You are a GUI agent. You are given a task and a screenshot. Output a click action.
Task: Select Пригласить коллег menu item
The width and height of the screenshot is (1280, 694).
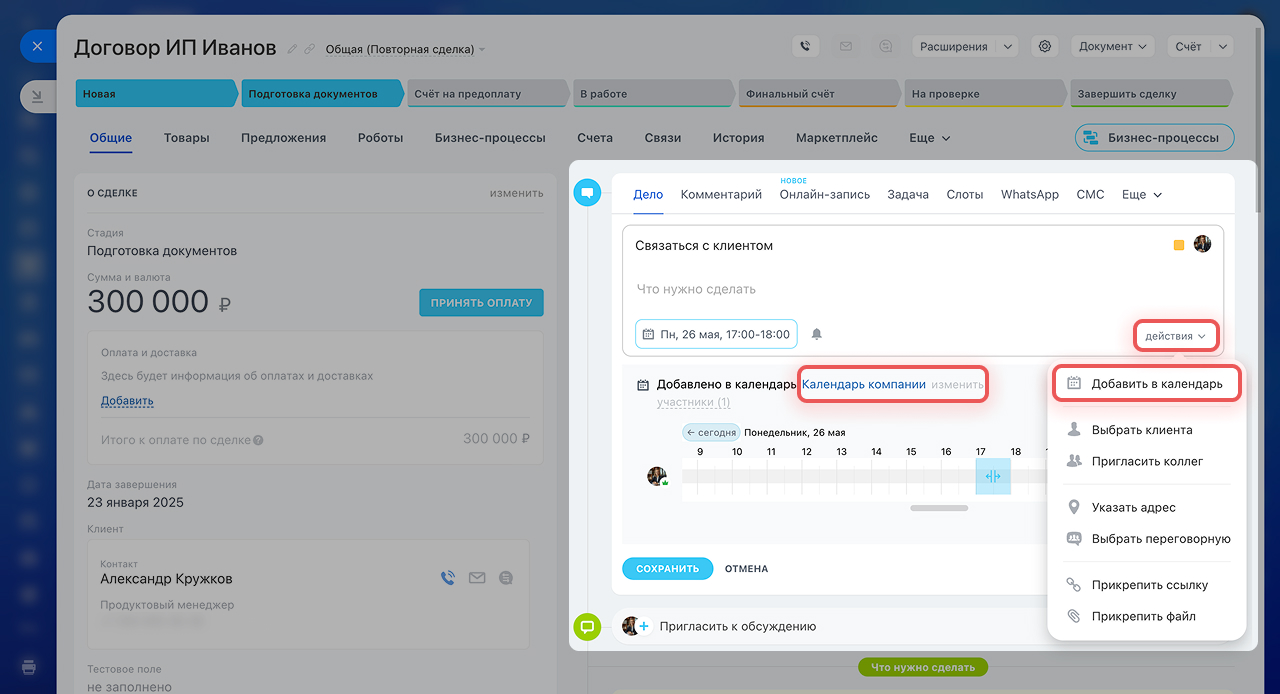(x=1147, y=462)
